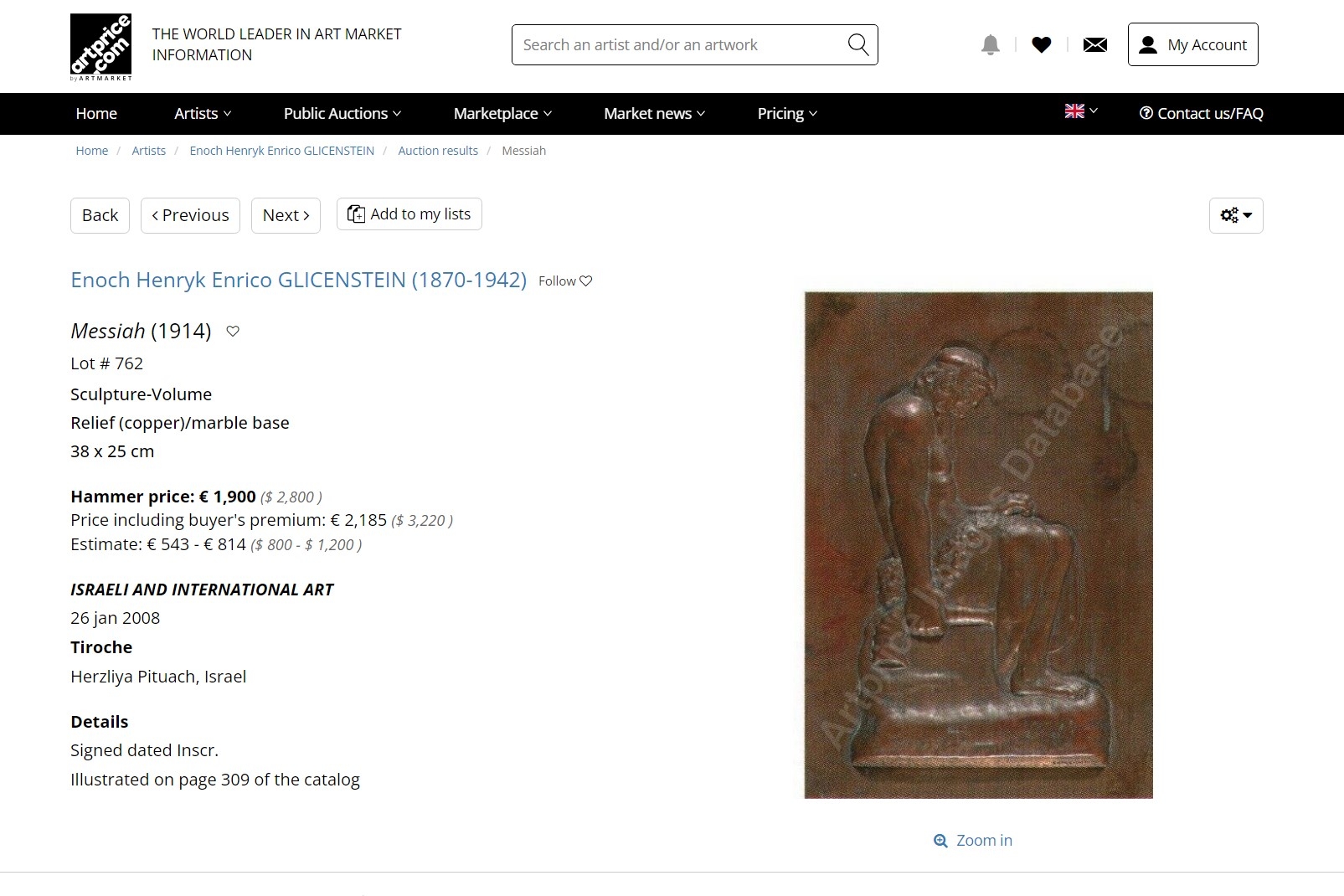This screenshot has height=896, width=1344.
Task: Expand the Artists menu
Action: point(203,113)
